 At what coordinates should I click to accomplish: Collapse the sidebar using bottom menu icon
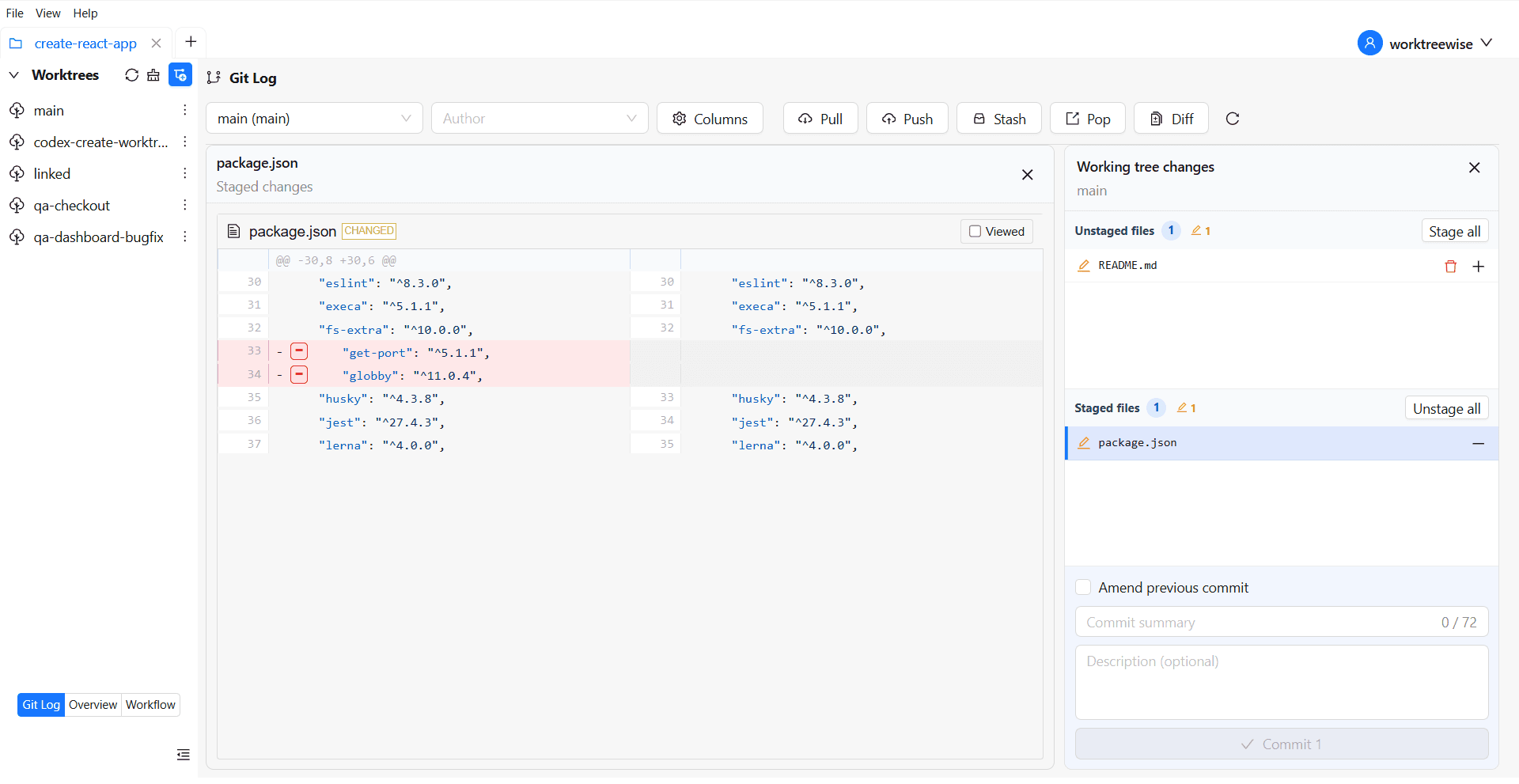tap(184, 755)
